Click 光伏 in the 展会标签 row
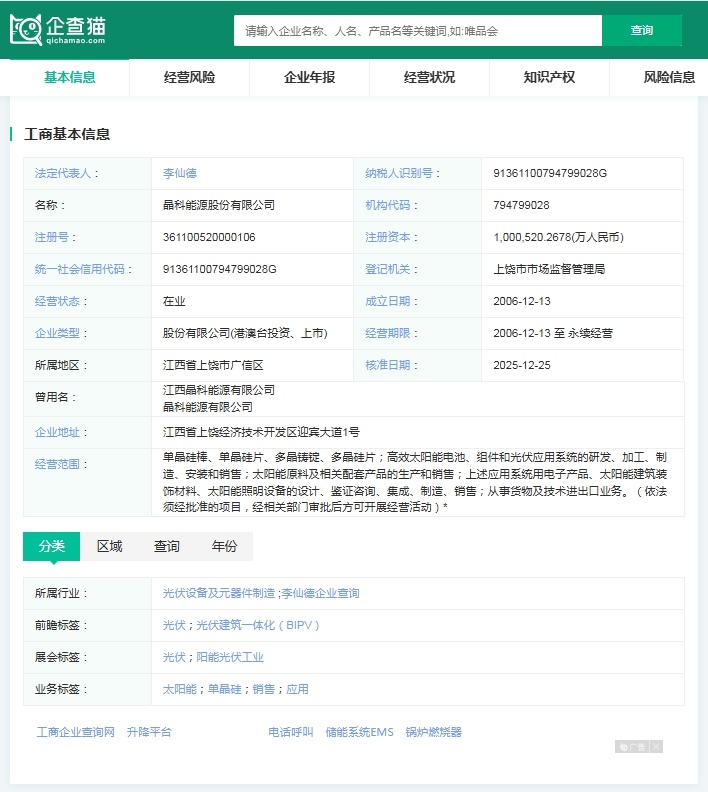 [x=174, y=657]
